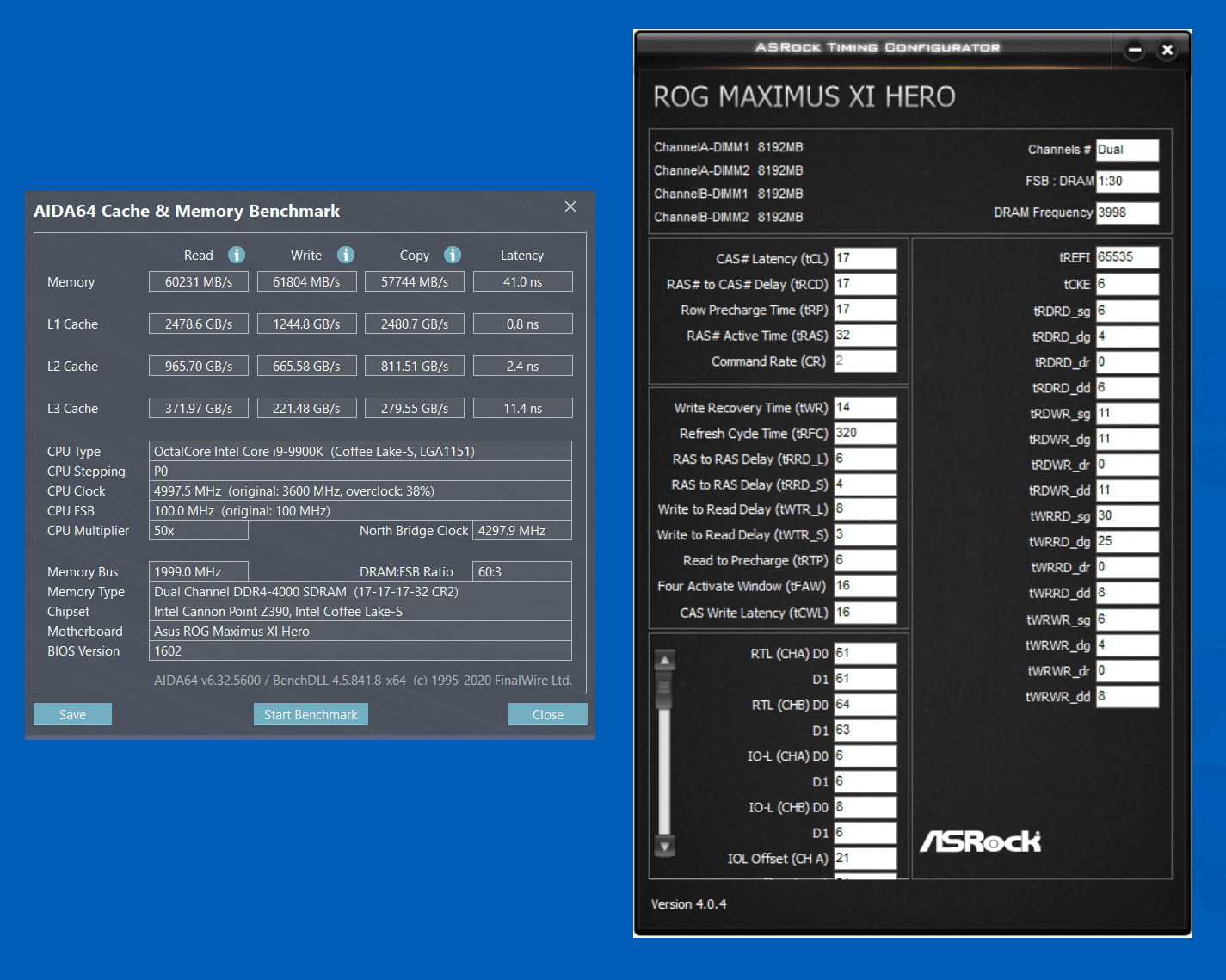Select the tRDRD_sg value field
The image size is (1226, 980).
tap(1127, 311)
